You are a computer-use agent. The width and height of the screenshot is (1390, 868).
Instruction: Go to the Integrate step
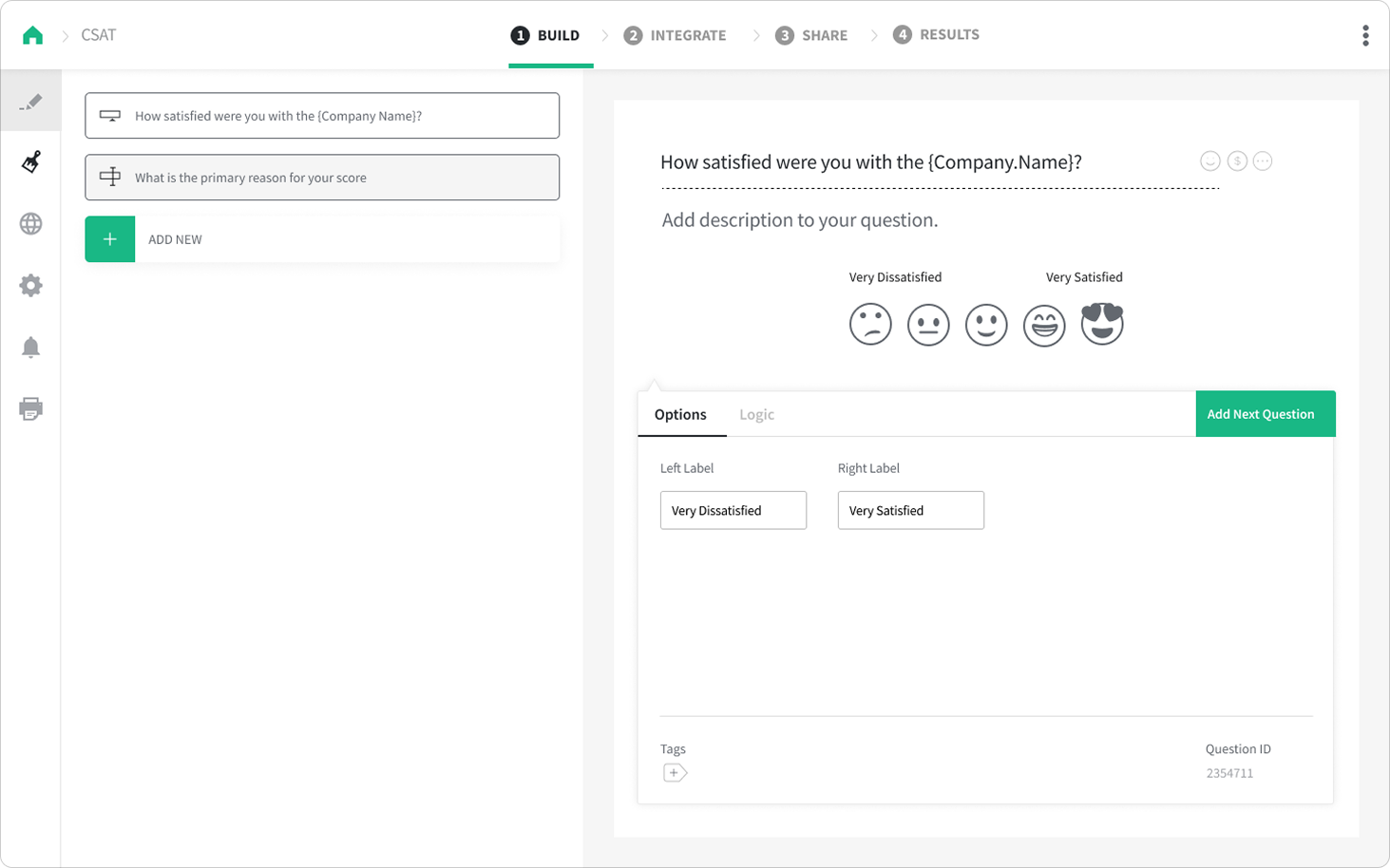click(x=675, y=35)
